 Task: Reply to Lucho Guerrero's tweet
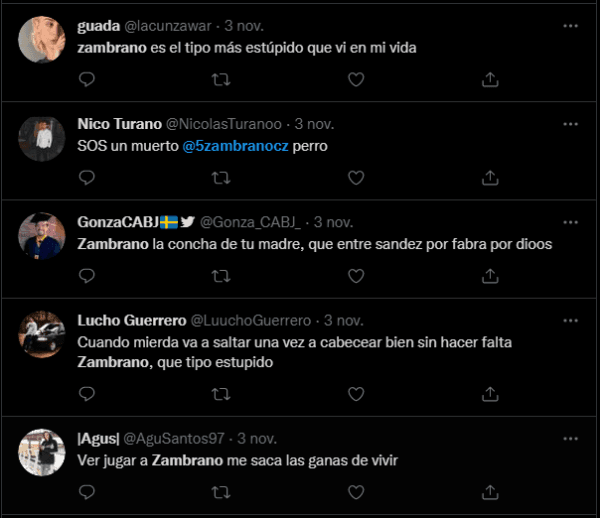point(87,393)
